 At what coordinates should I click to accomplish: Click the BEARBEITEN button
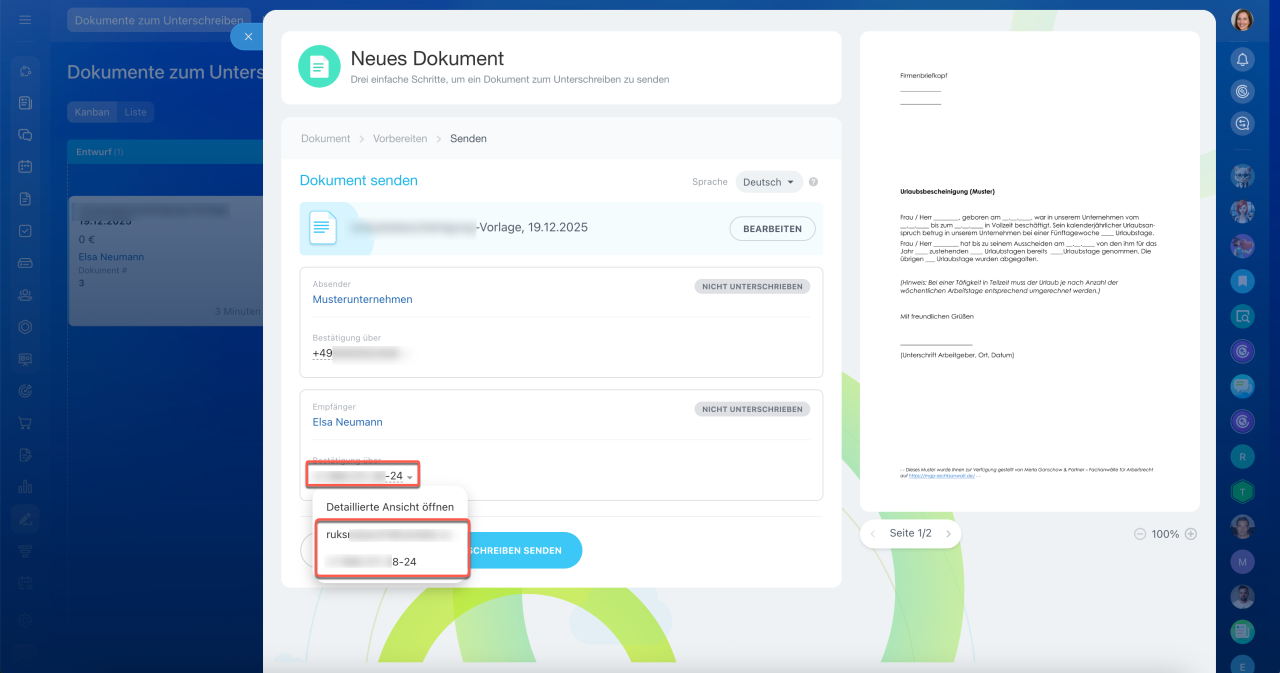772,229
